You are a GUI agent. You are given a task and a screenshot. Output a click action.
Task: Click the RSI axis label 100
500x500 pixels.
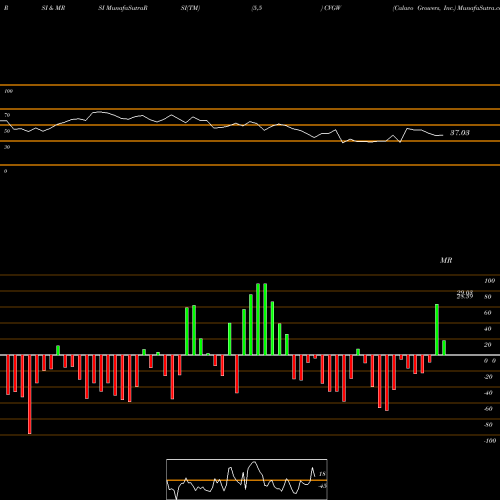pyautogui.click(x=8, y=91)
